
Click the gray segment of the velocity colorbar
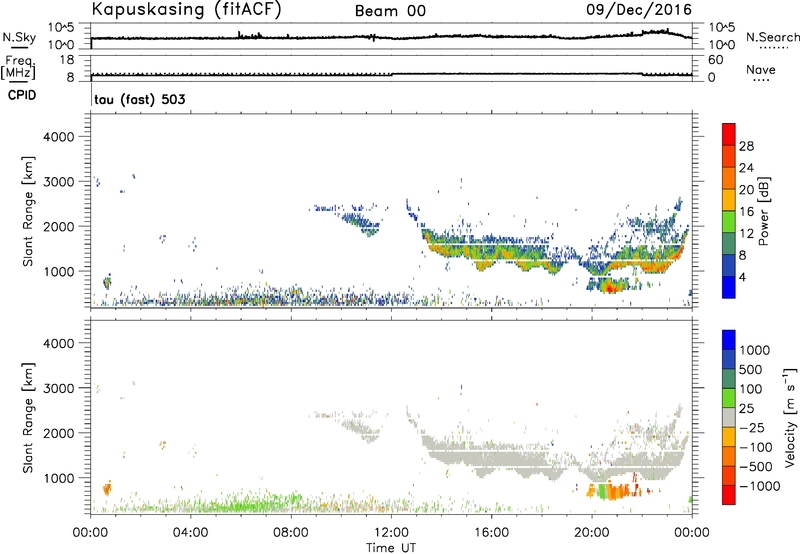pos(729,417)
